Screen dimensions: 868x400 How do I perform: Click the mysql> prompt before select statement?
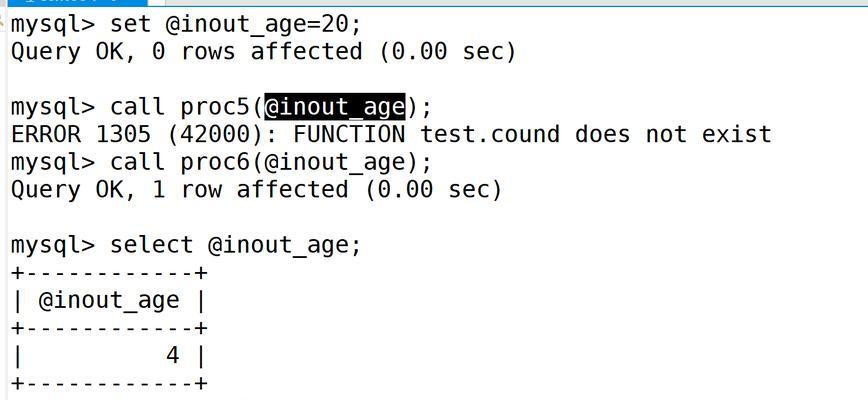pos(53,245)
